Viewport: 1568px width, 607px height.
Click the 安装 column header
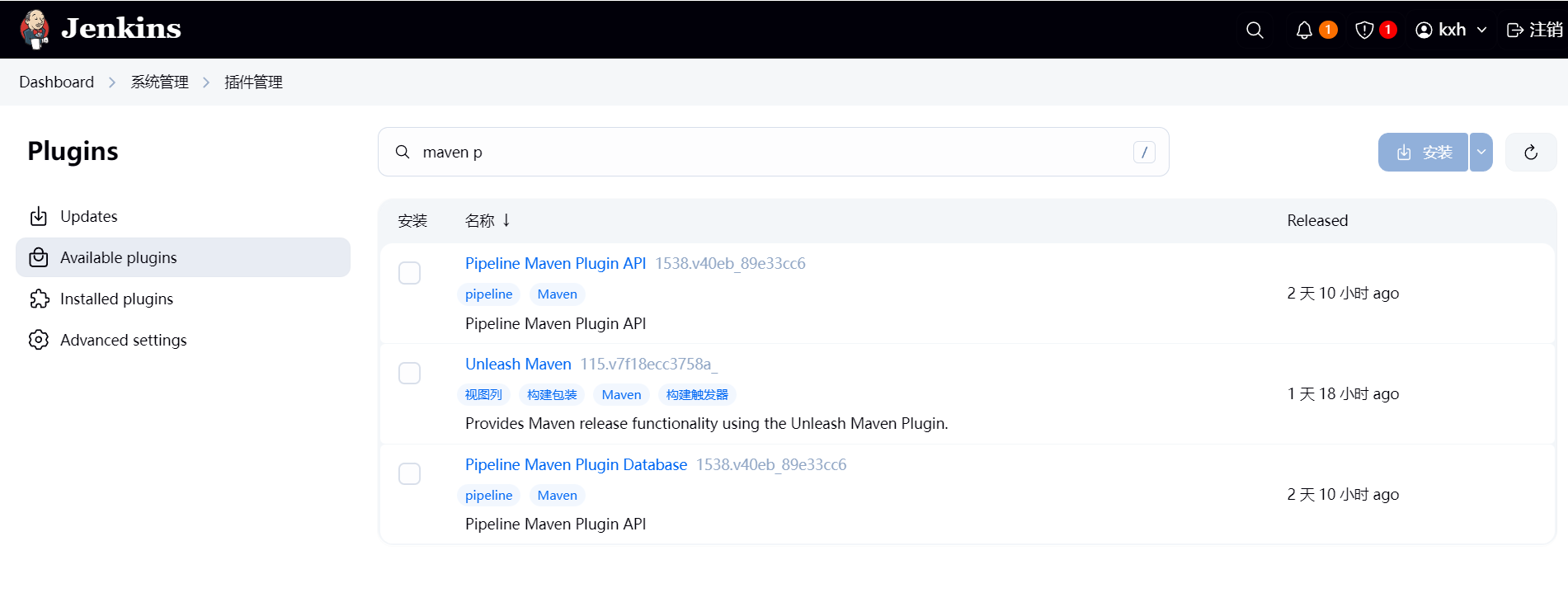pyautogui.click(x=412, y=220)
